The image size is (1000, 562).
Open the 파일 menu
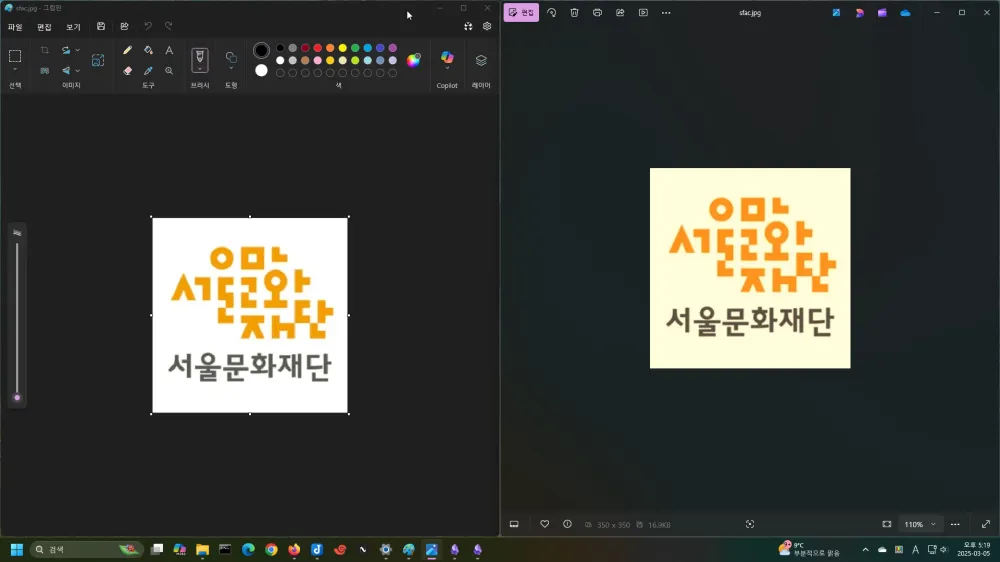(x=15, y=27)
